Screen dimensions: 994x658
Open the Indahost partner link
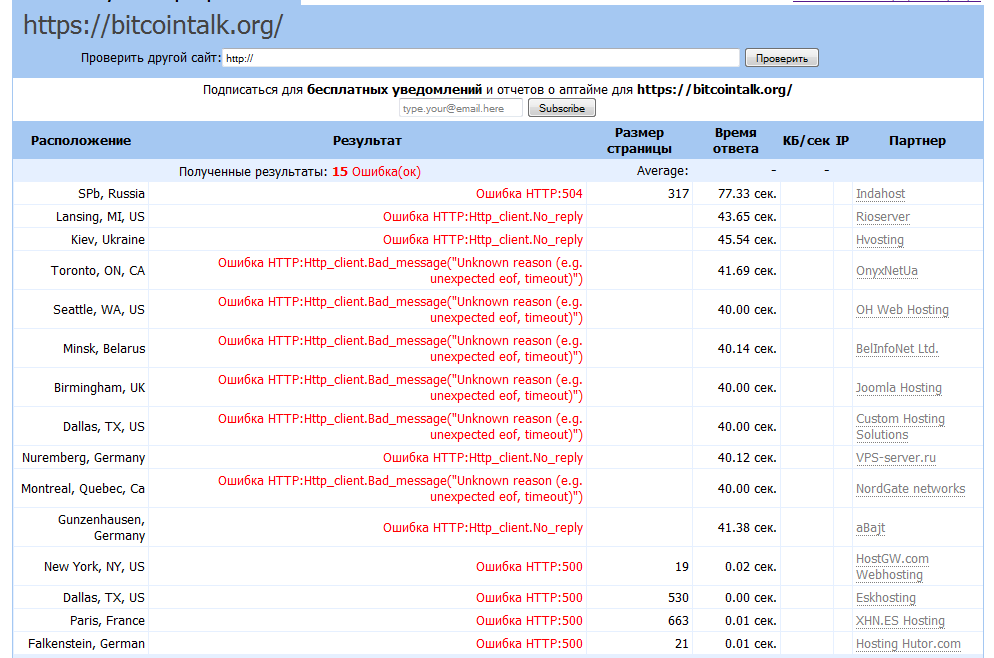pyautogui.click(x=881, y=193)
